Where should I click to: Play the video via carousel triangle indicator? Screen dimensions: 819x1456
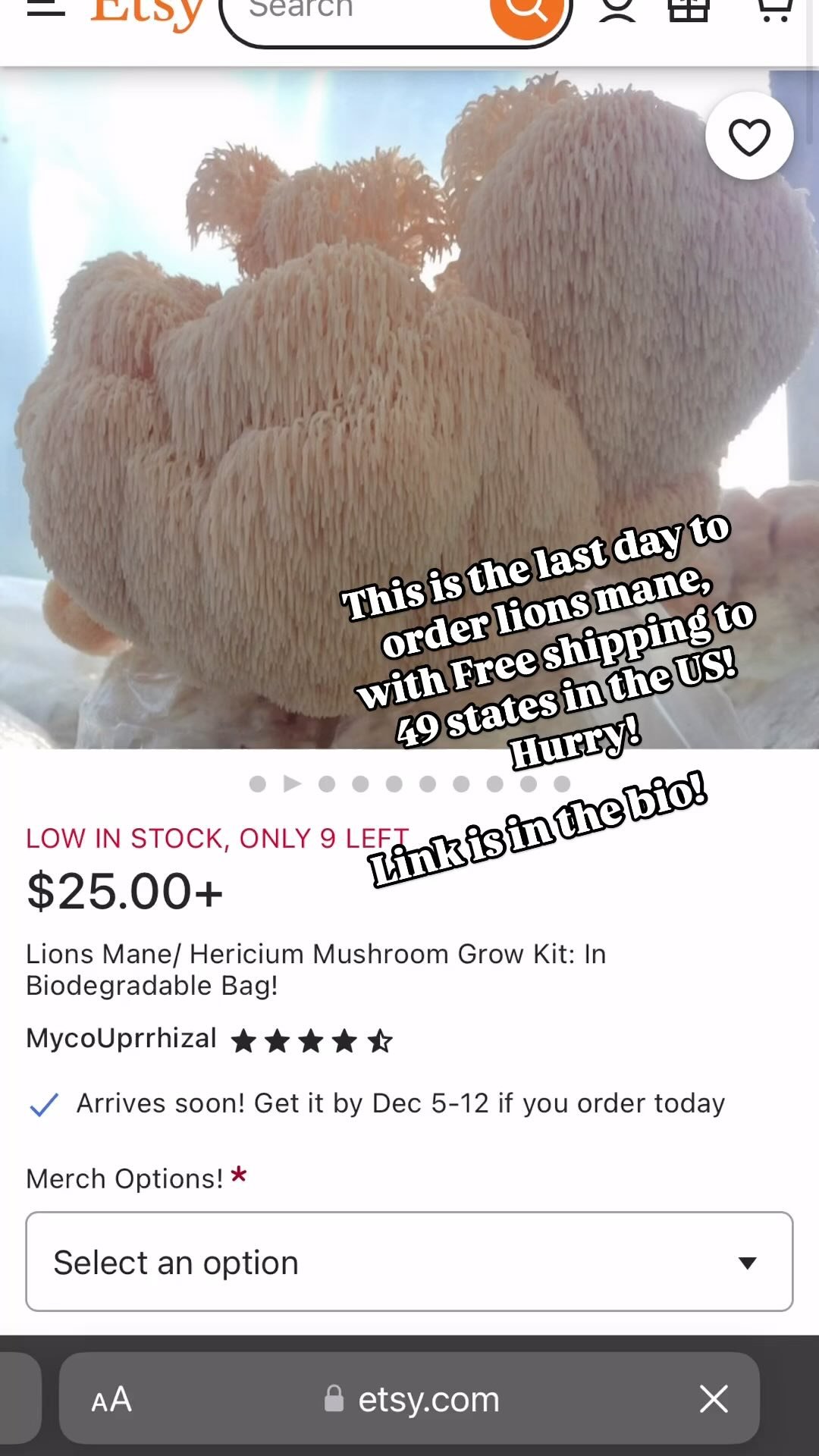click(x=292, y=783)
